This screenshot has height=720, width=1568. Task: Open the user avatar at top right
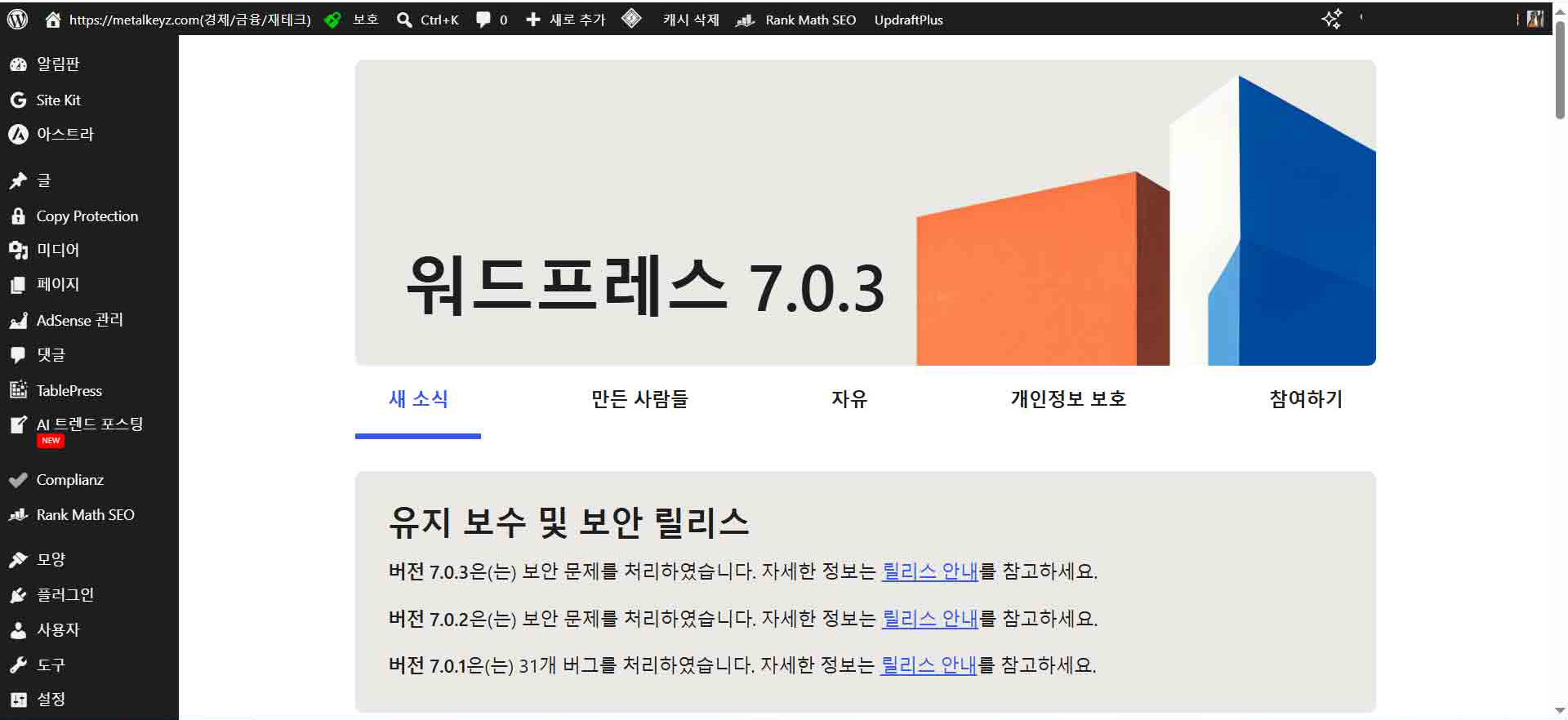1535,19
